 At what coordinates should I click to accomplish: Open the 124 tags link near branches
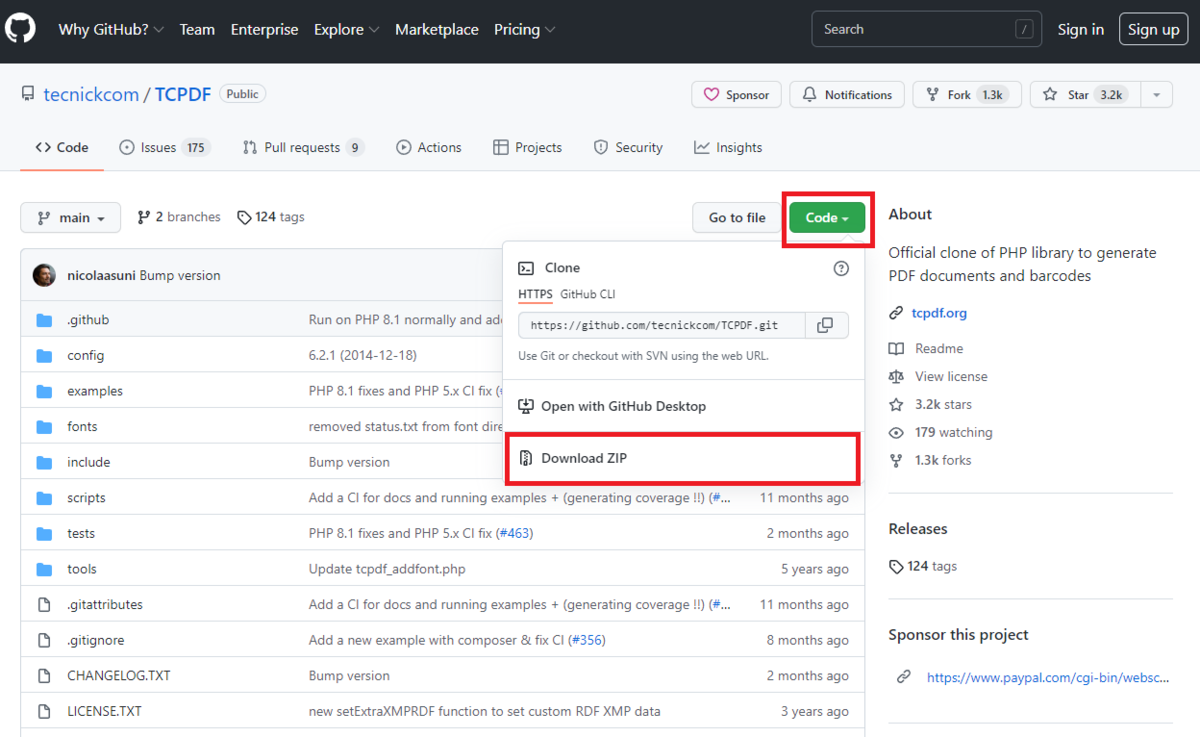[271, 217]
